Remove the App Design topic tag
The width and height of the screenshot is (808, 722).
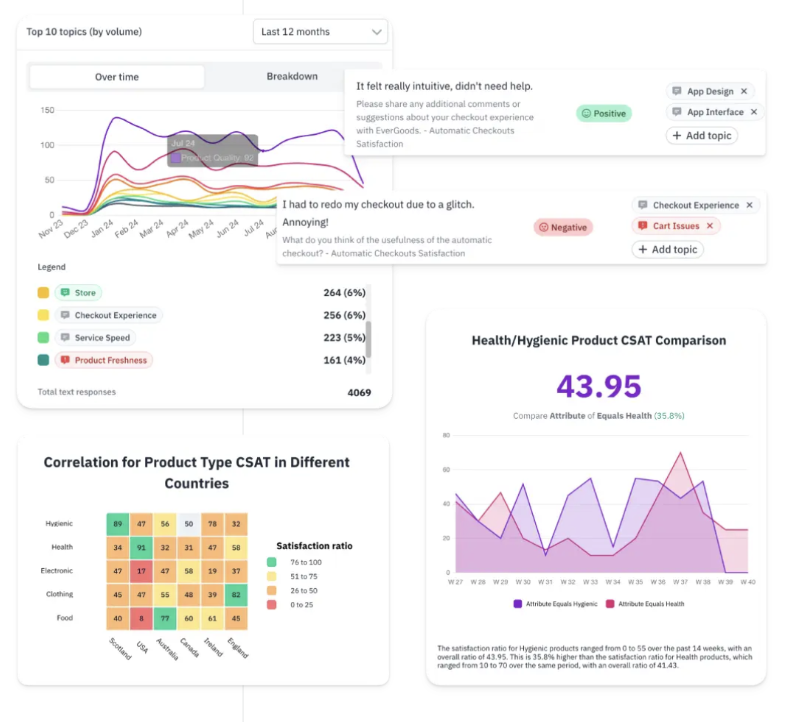tap(744, 91)
